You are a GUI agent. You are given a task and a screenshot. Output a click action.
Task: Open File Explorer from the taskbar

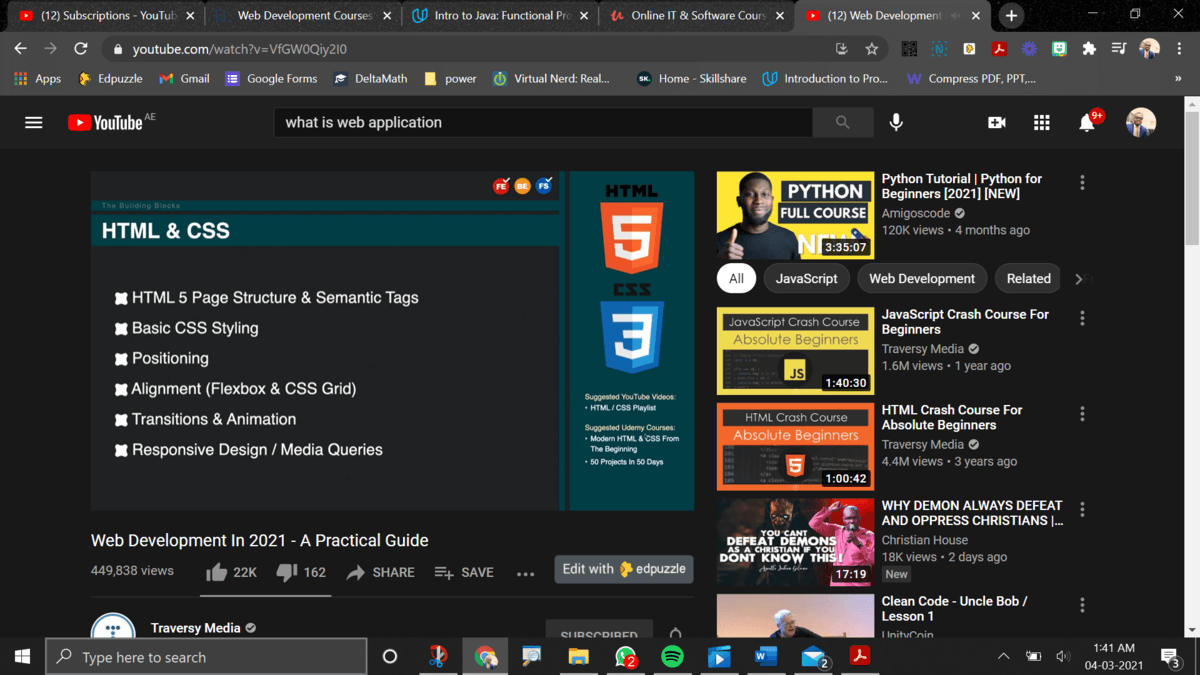click(x=578, y=657)
